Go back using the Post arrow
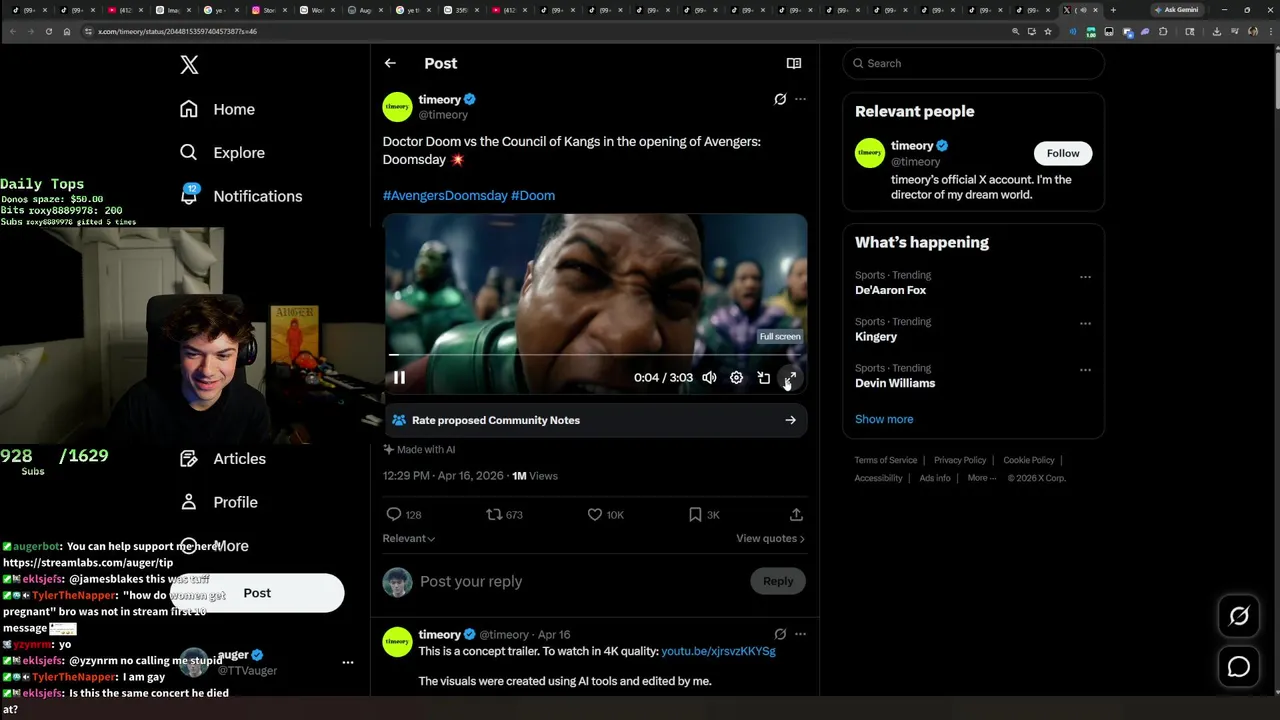The image size is (1280, 720). (x=390, y=63)
